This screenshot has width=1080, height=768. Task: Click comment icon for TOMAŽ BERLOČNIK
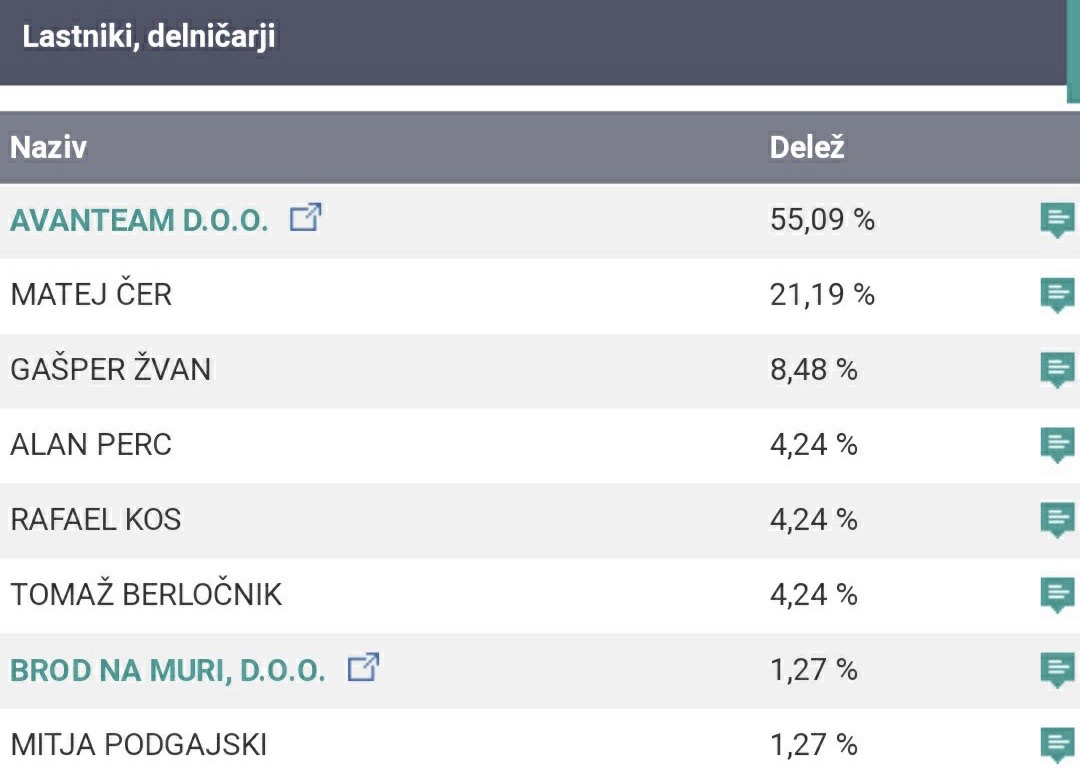click(x=1057, y=594)
